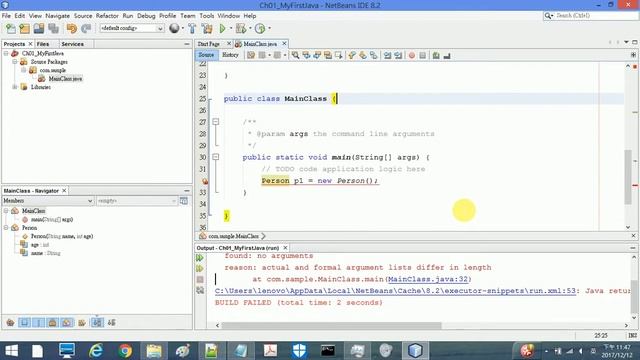Toggle Sort by Source in Navigator
The height and width of the screenshot is (360, 640).
(111, 323)
